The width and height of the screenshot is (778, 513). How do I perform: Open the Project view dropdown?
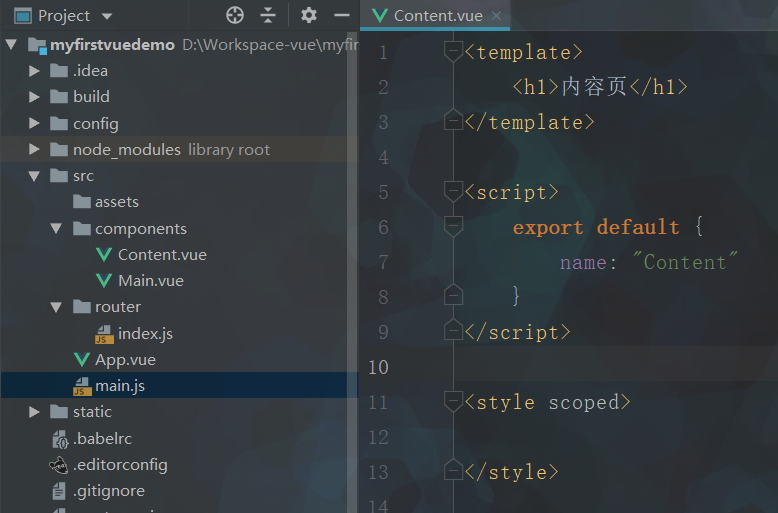coord(107,16)
